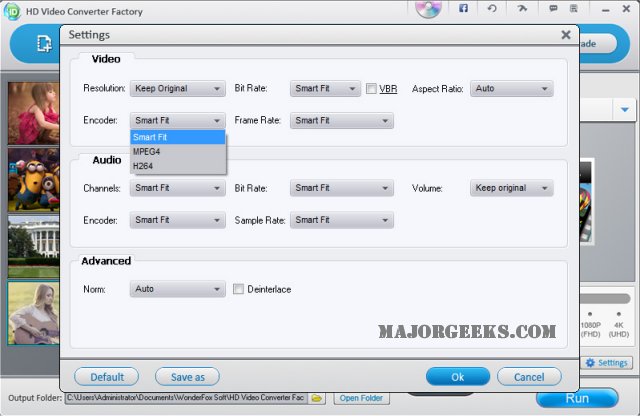Click the Cancel button

click(x=529, y=377)
